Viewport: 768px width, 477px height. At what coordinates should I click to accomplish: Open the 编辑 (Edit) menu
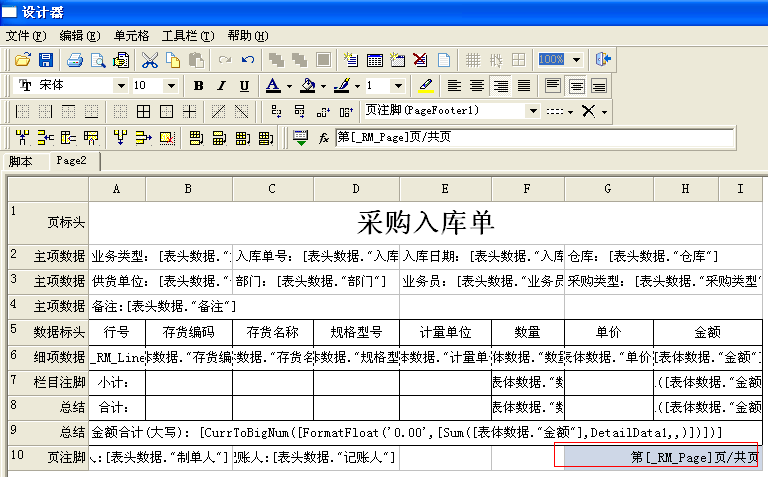(x=80, y=36)
